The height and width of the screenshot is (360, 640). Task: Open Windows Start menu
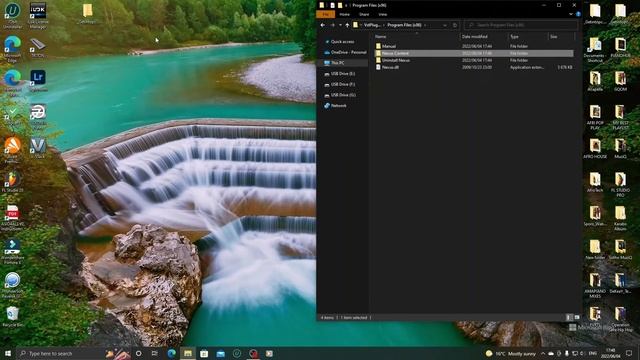[8, 353]
